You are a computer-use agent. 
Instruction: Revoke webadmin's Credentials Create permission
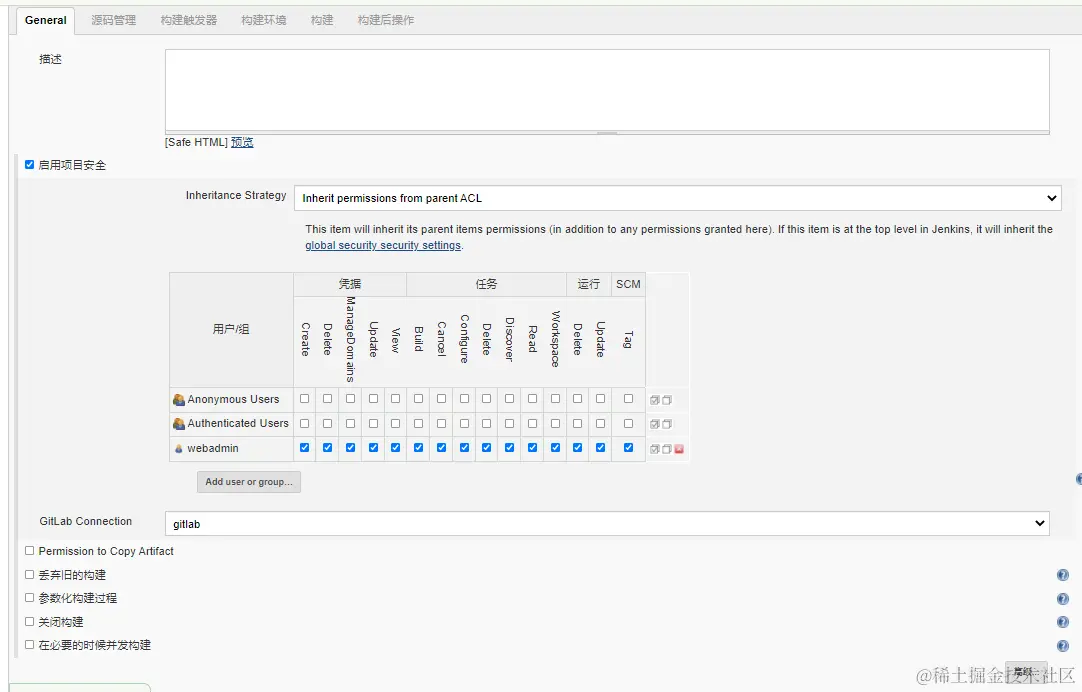click(x=304, y=448)
